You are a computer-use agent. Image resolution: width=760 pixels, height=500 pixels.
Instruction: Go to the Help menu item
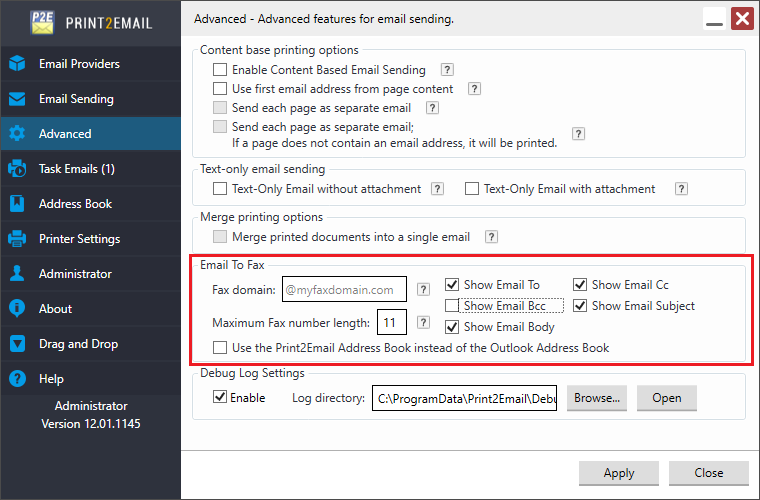click(51, 379)
